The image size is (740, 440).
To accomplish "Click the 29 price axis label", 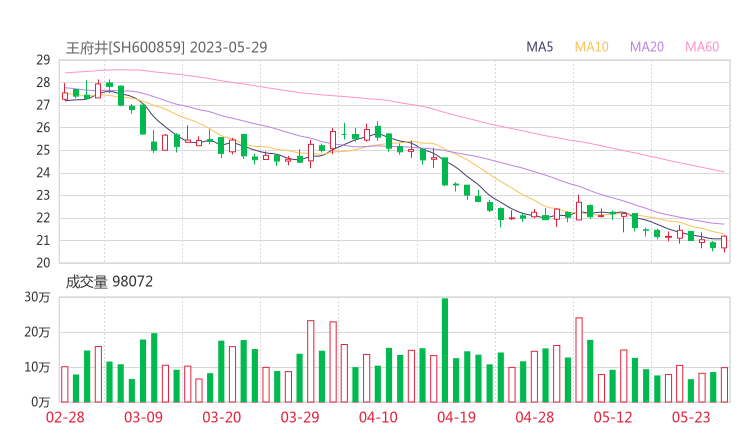I will click(43, 60).
